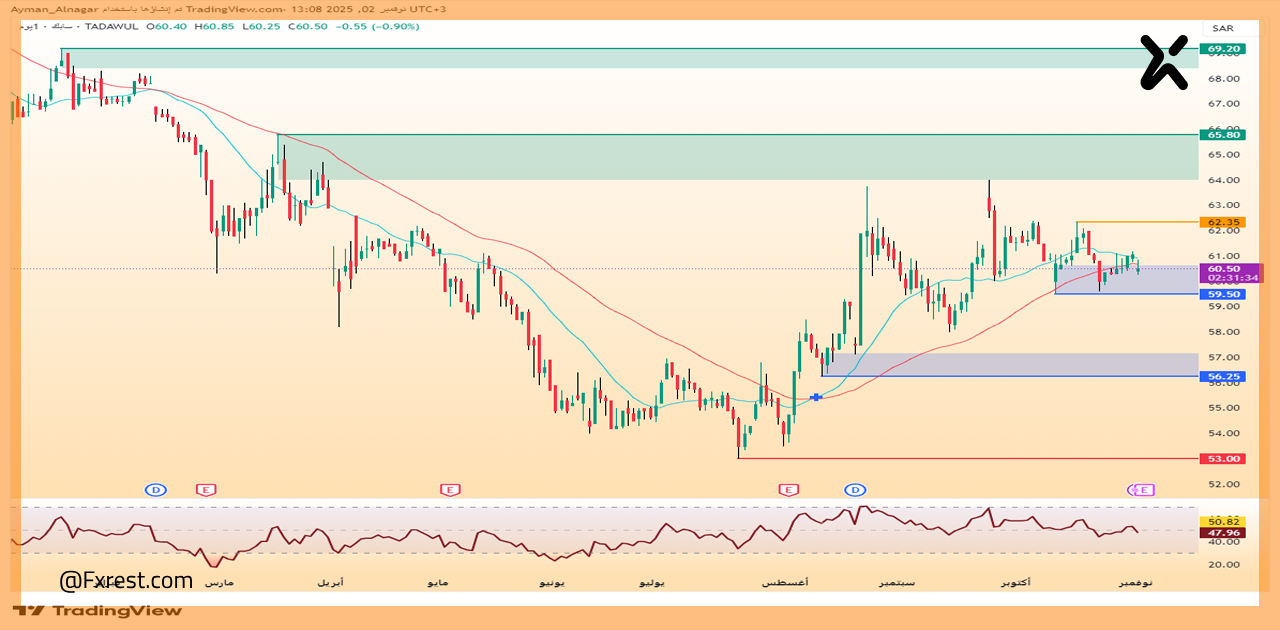Open the earnings E marker above May

pos(450,490)
